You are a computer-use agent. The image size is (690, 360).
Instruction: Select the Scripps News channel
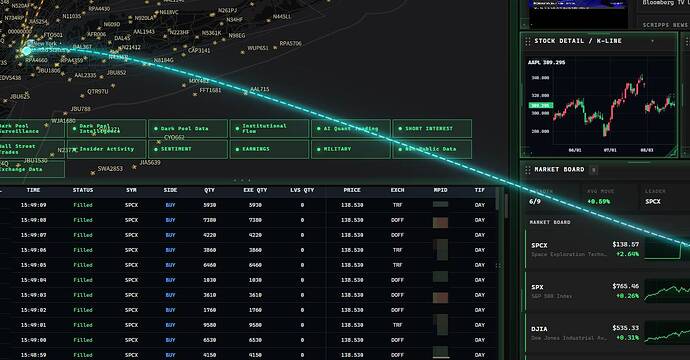[x=664, y=25]
